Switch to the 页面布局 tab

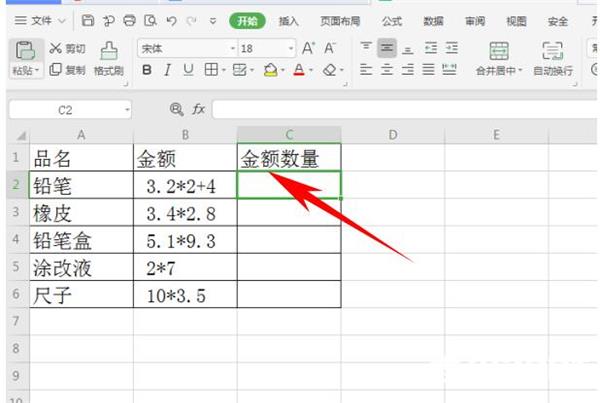340,21
